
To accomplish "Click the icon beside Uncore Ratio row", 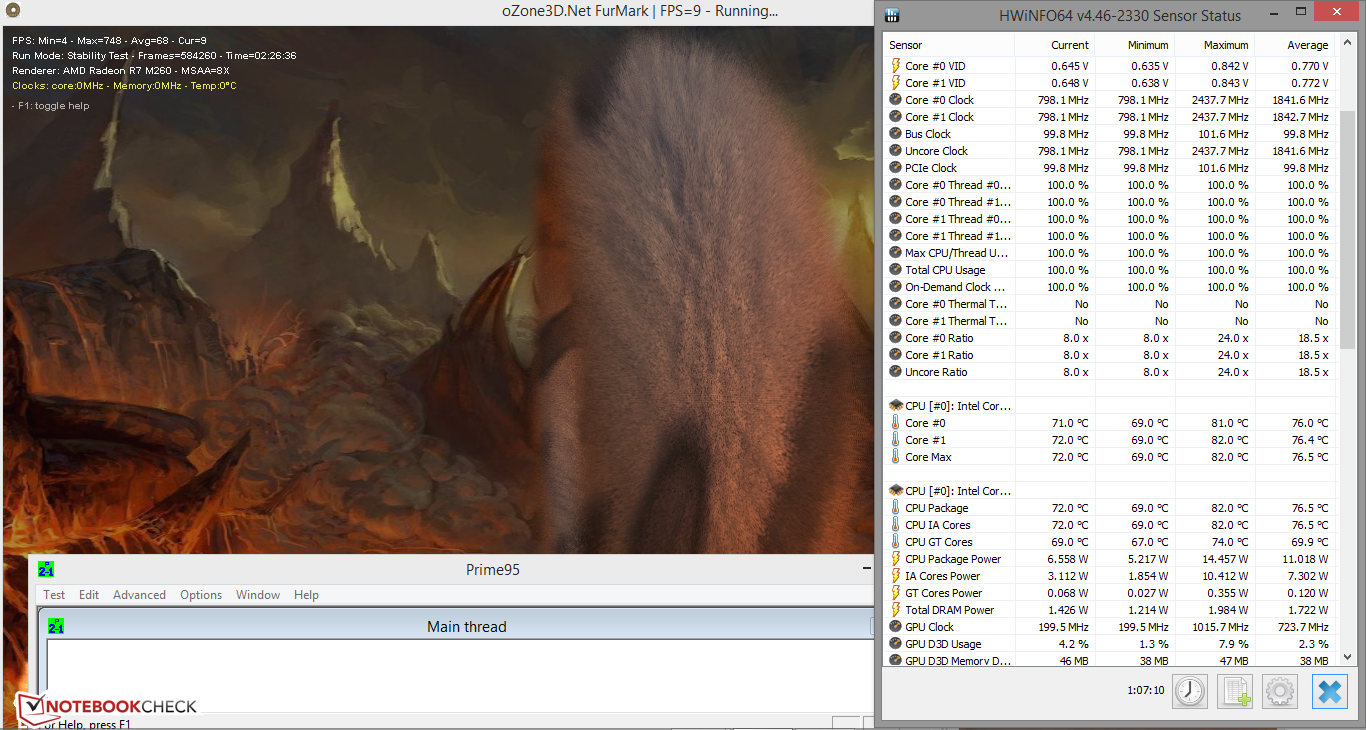I will (x=896, y=372).
